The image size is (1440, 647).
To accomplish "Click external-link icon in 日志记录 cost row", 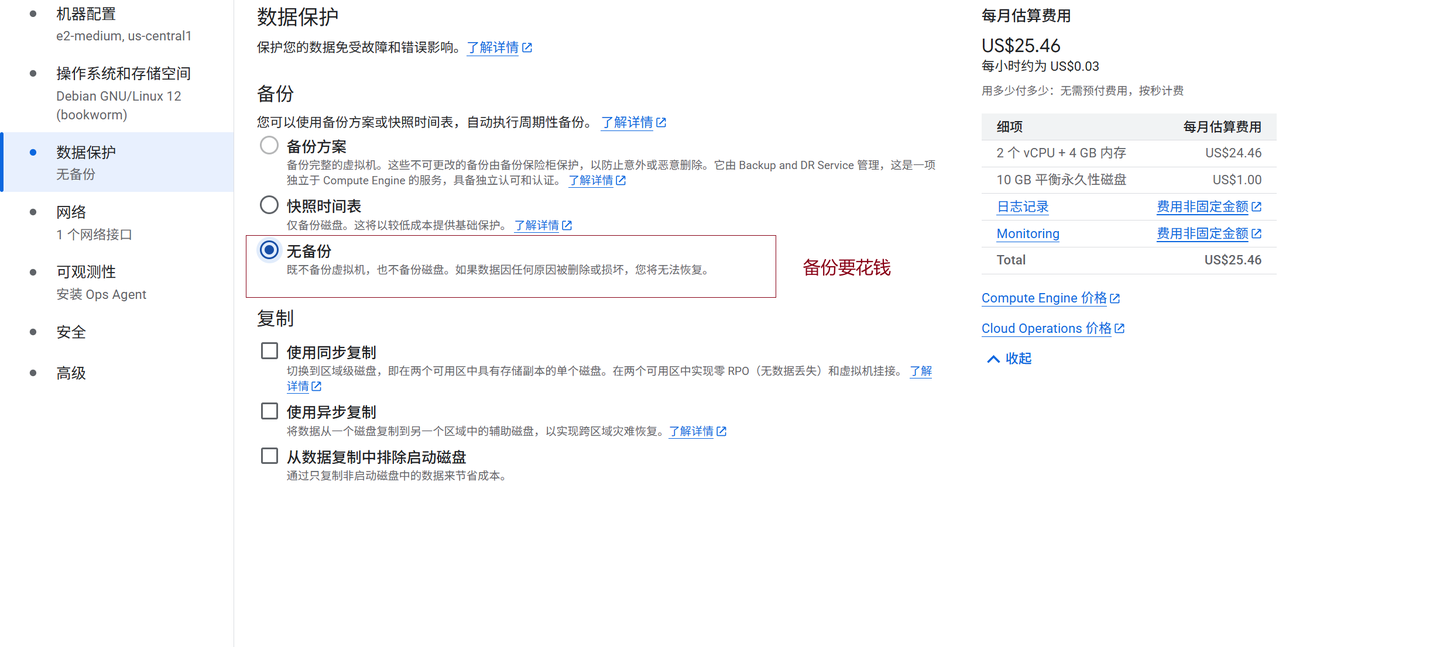I will [x=1256, y=207].
